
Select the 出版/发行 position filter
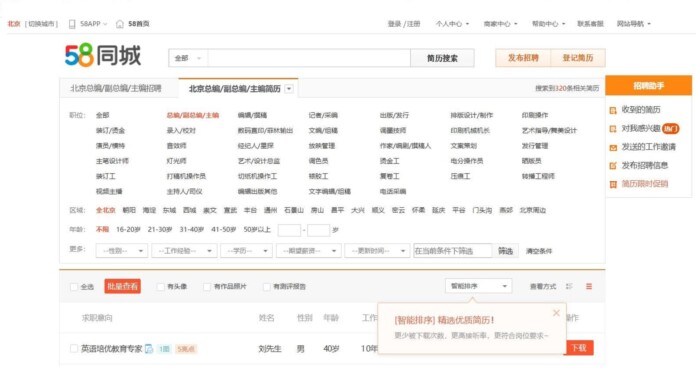(394, 115)
